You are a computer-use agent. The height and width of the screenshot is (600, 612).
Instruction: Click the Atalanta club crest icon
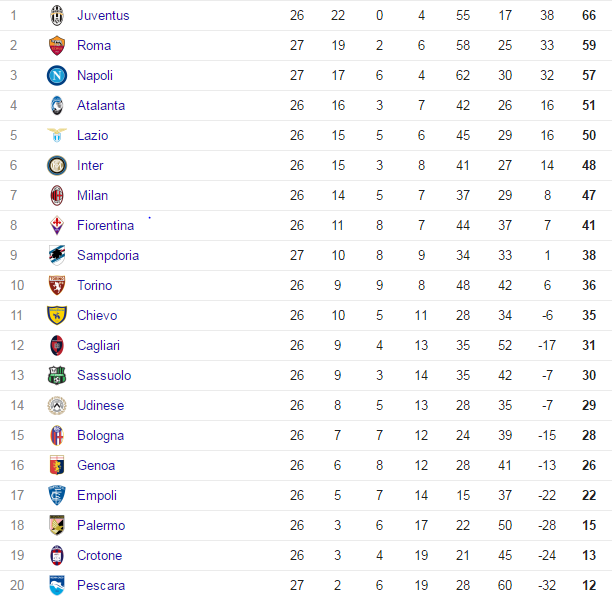coord(56,105)
